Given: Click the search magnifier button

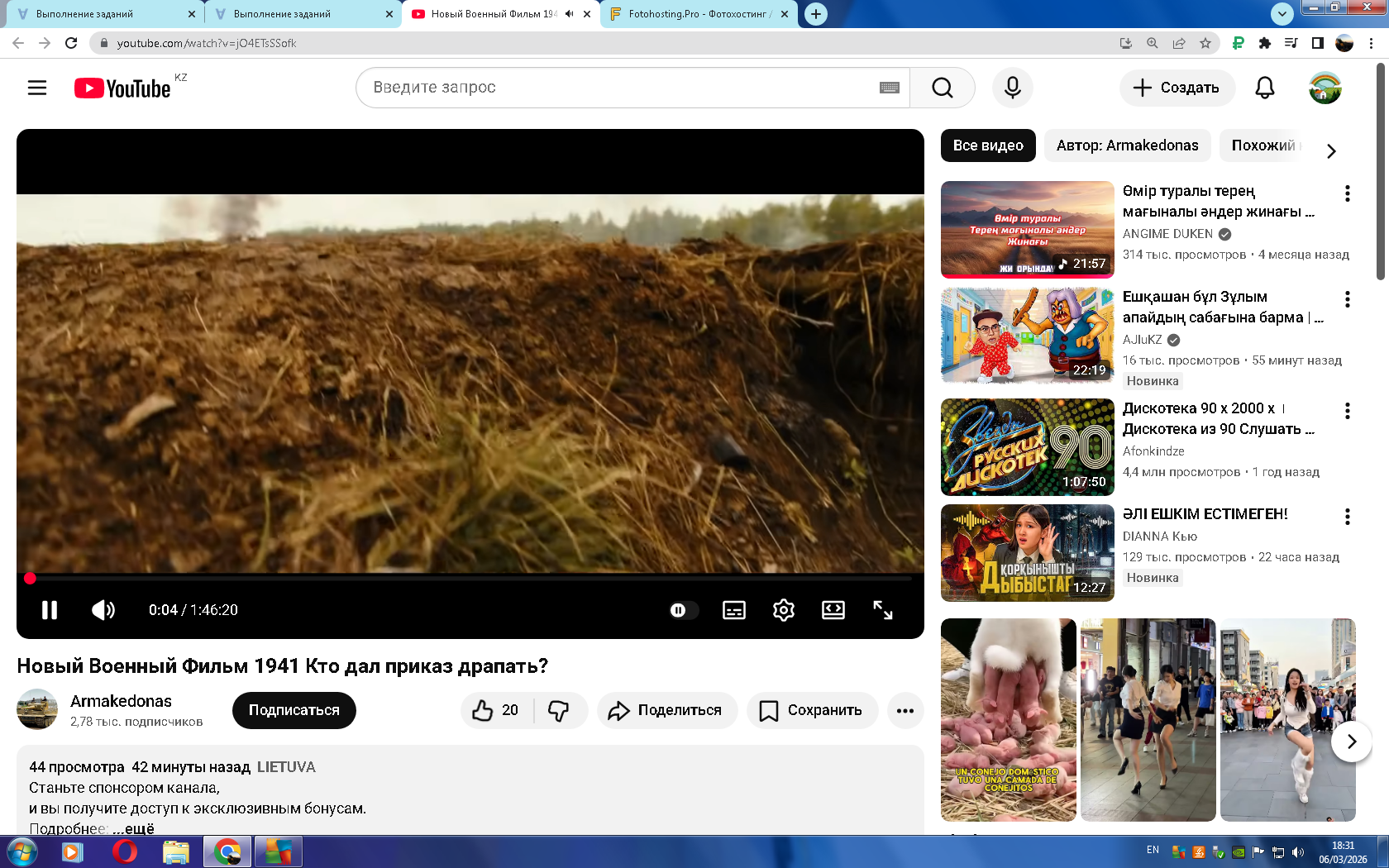Looking at the screenshot, I should tap(942, 88).
